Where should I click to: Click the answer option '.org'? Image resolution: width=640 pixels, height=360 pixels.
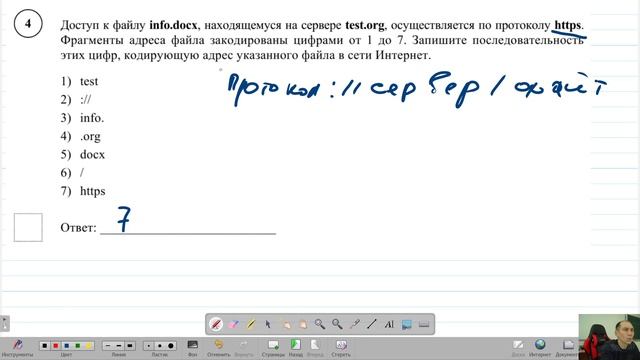[x=90, y=137]
